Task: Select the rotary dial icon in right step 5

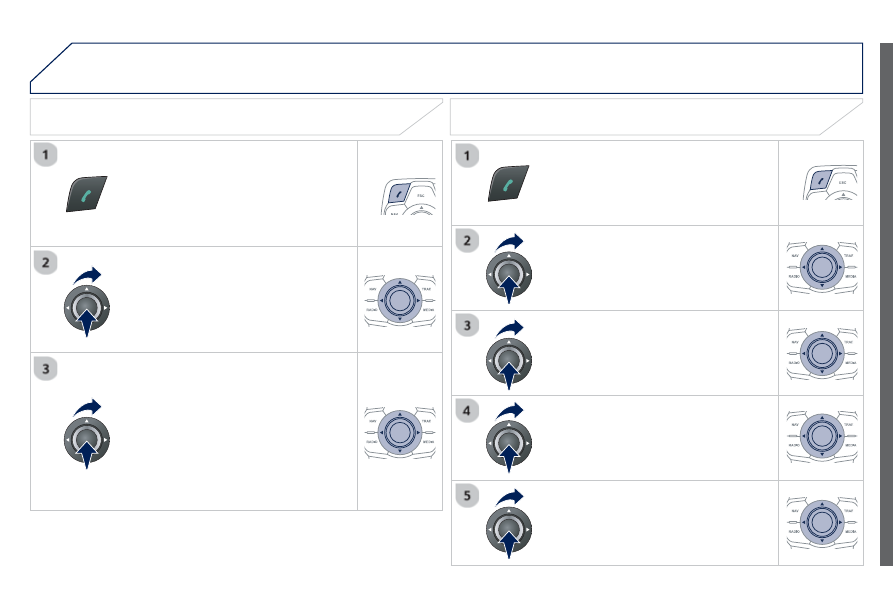Action: coord(509,523)
